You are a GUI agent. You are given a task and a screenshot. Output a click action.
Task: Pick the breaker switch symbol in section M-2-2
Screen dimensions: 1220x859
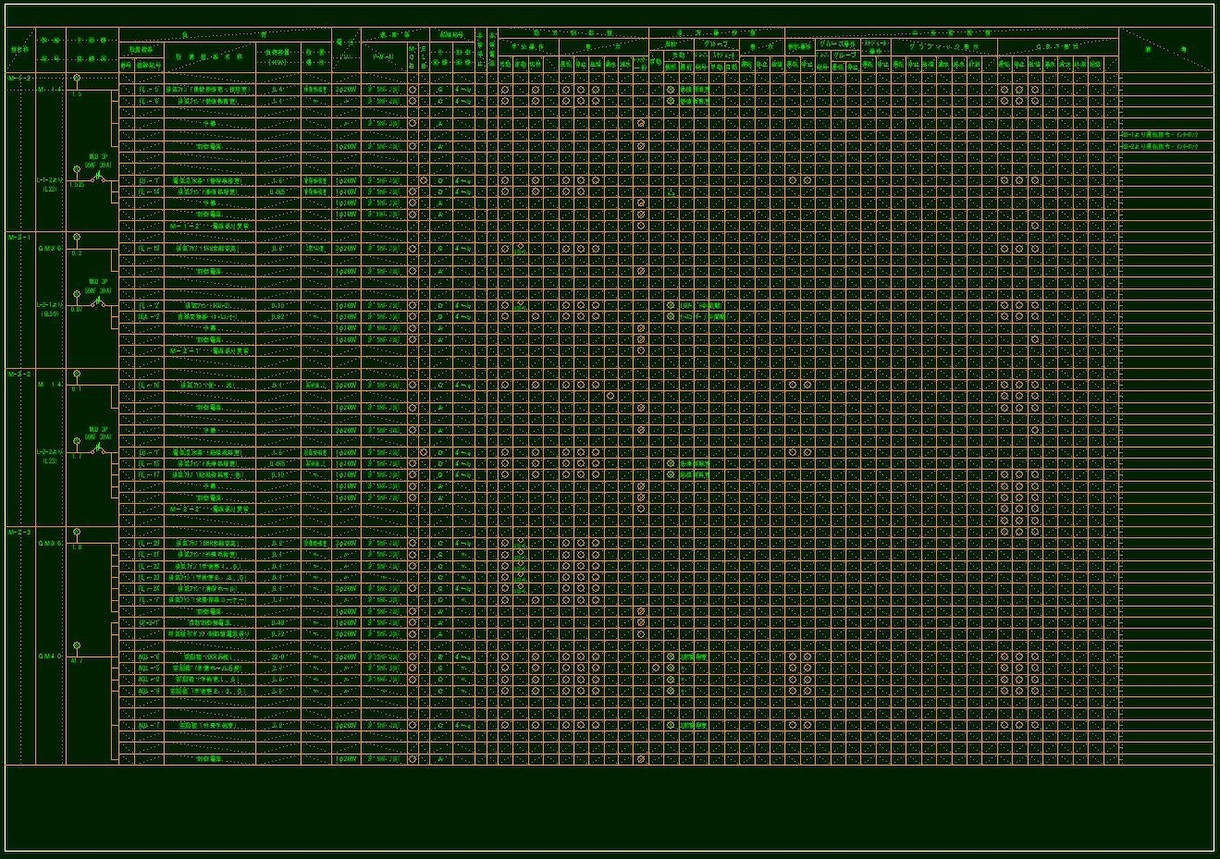click(x=98, y=450)
